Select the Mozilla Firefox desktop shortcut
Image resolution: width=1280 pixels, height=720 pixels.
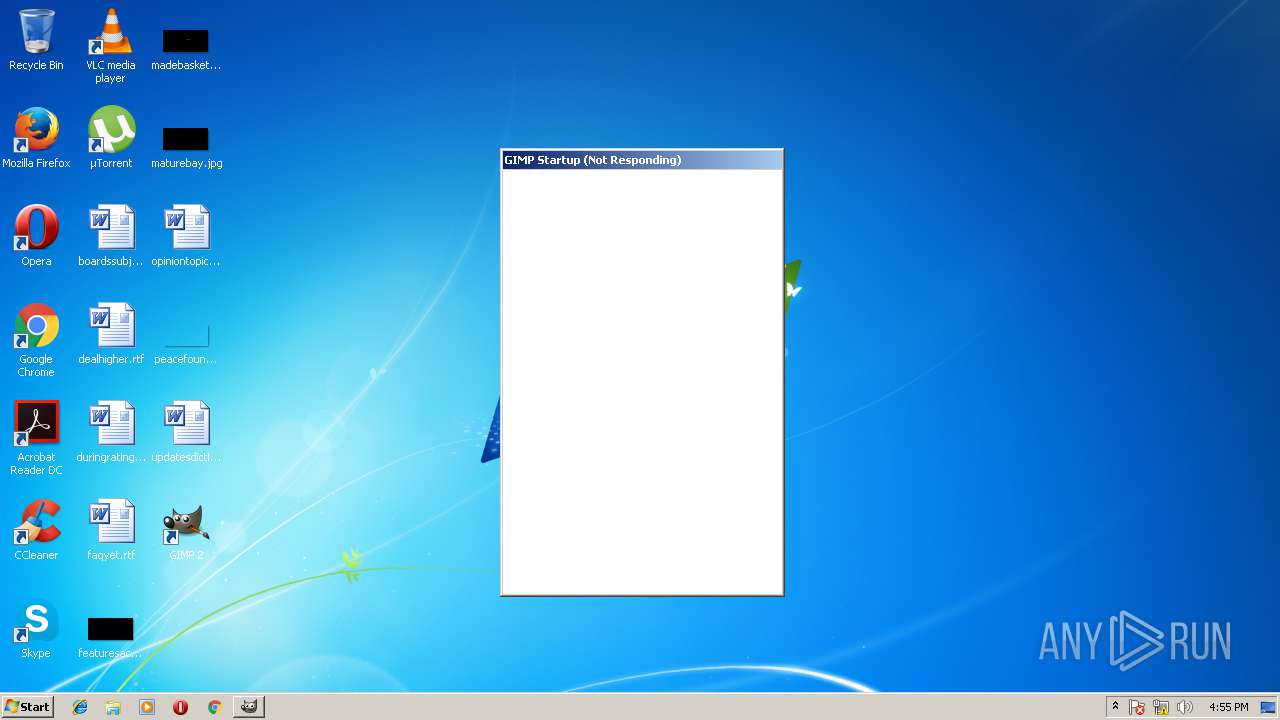(36, 138)
